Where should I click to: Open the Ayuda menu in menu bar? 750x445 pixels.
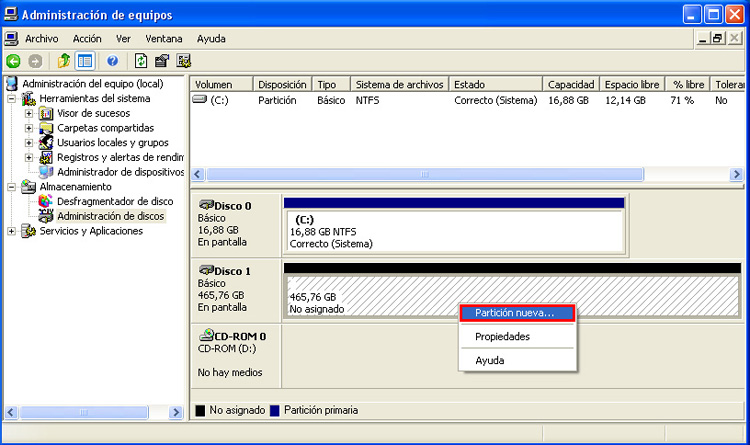(x=211, y=39)
